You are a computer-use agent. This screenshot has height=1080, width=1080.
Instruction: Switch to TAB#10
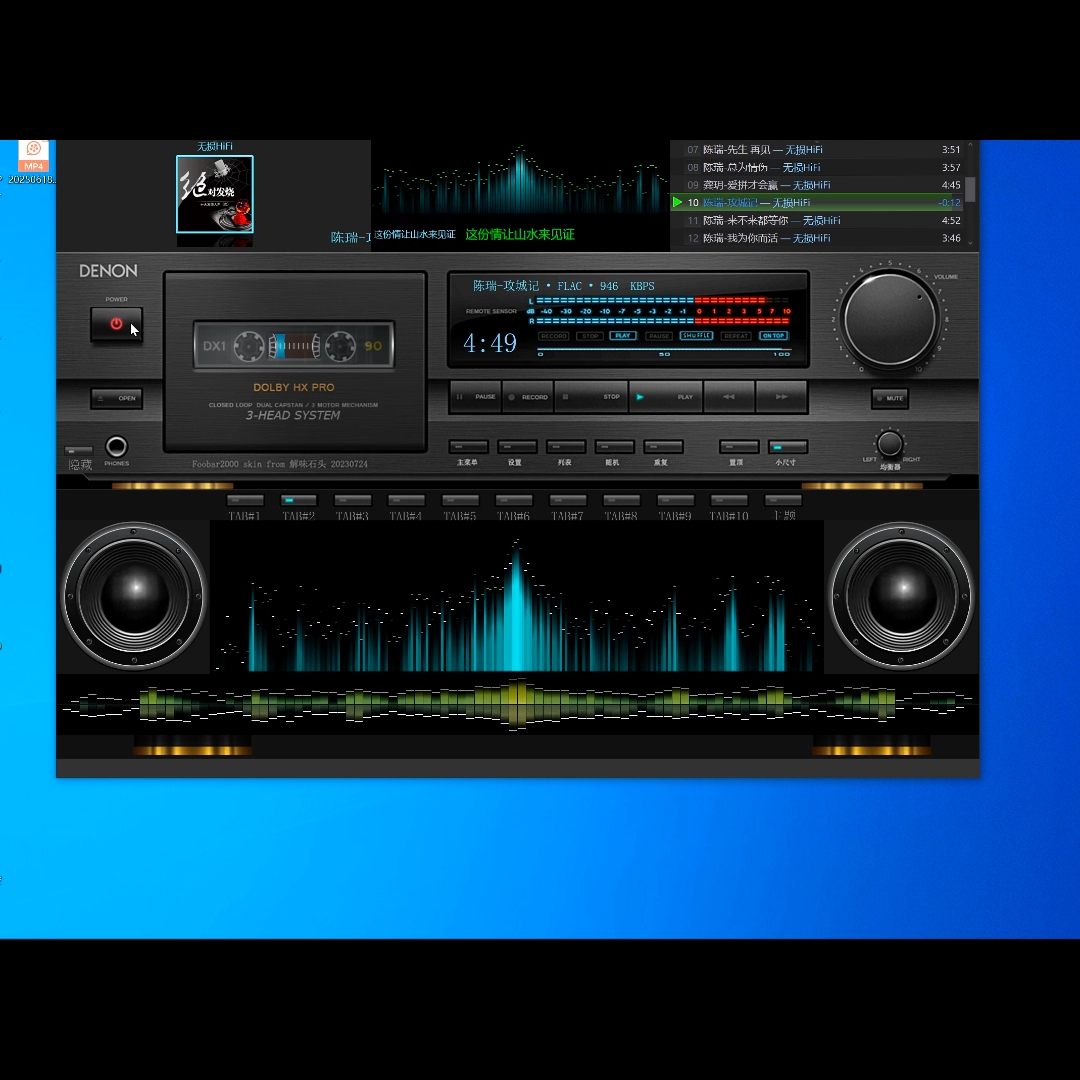point(729,501)
